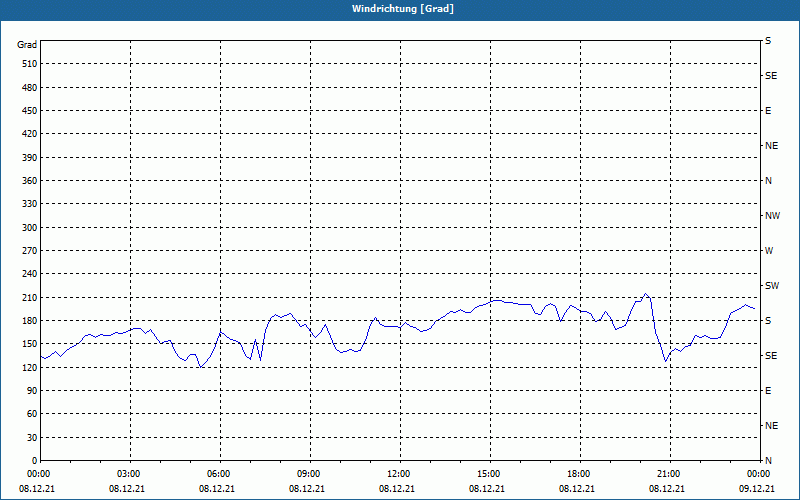This screenshot has height=500, width=800.
Task: Click the blue line's highest peak after 18:00
Action: point(645,293)
